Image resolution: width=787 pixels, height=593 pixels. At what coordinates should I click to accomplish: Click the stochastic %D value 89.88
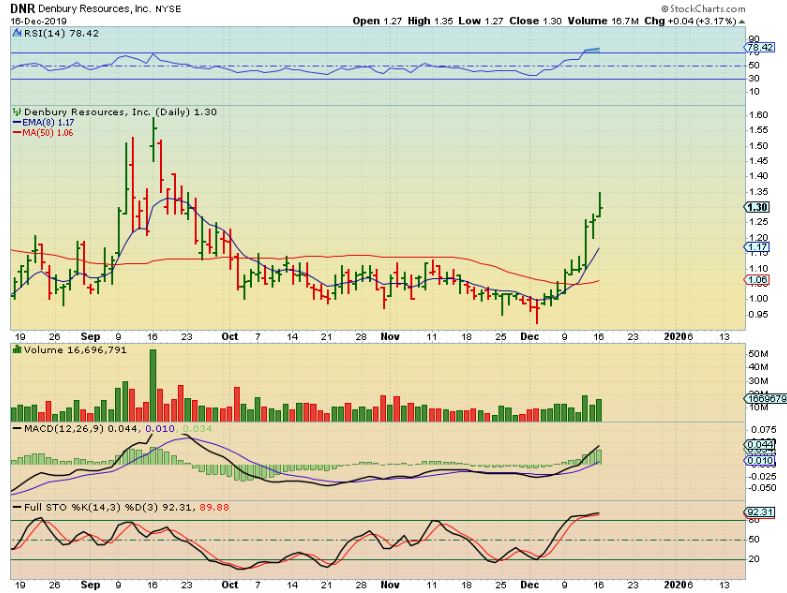(x=214, y=508)
